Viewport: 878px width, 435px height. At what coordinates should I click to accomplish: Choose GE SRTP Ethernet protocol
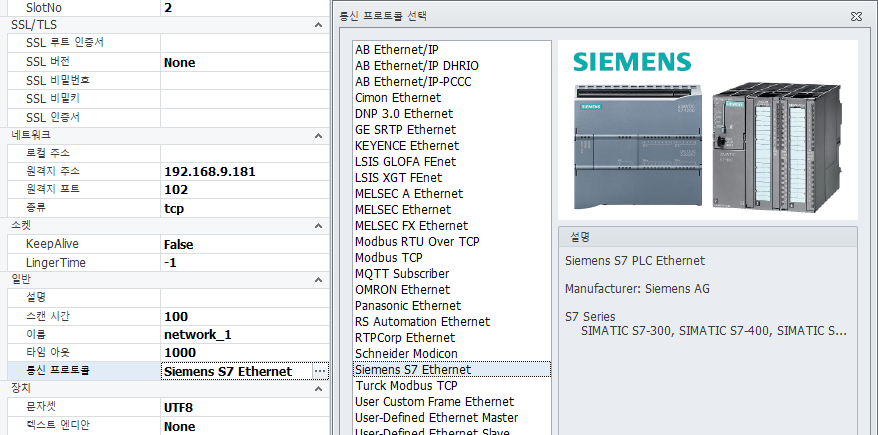(451, 129)
